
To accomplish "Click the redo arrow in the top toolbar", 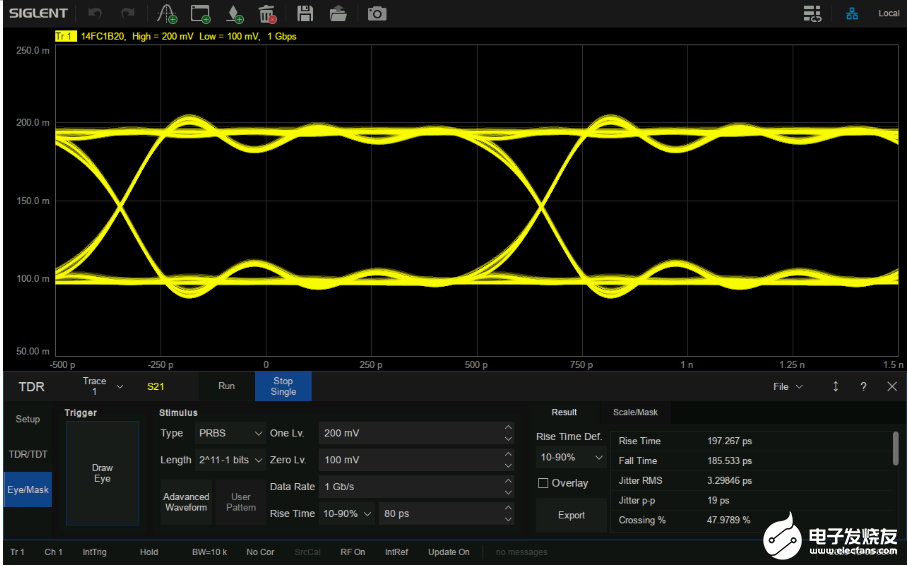I will coord(127,13).
